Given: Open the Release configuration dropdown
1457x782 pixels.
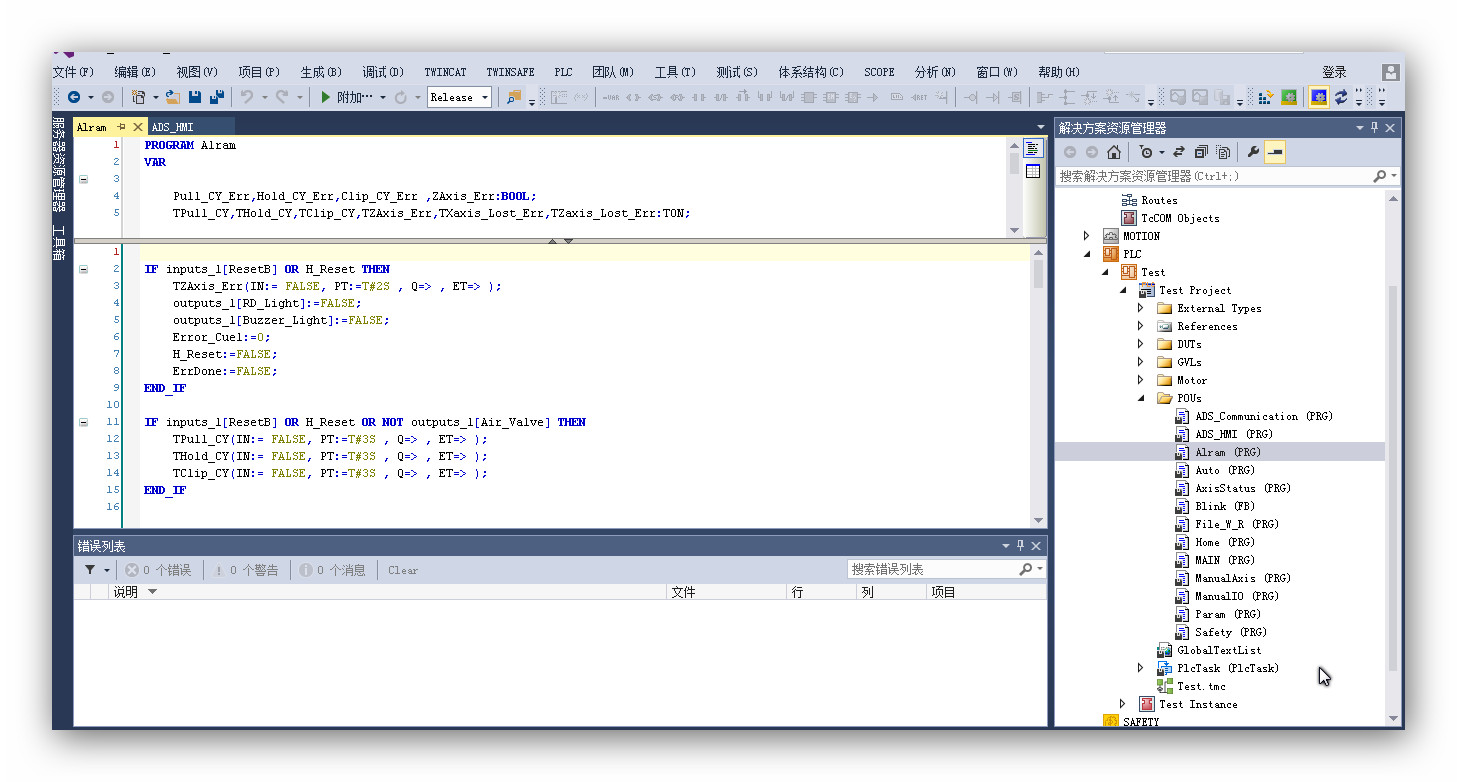Looking at the screenshot, I should point(486,97).
